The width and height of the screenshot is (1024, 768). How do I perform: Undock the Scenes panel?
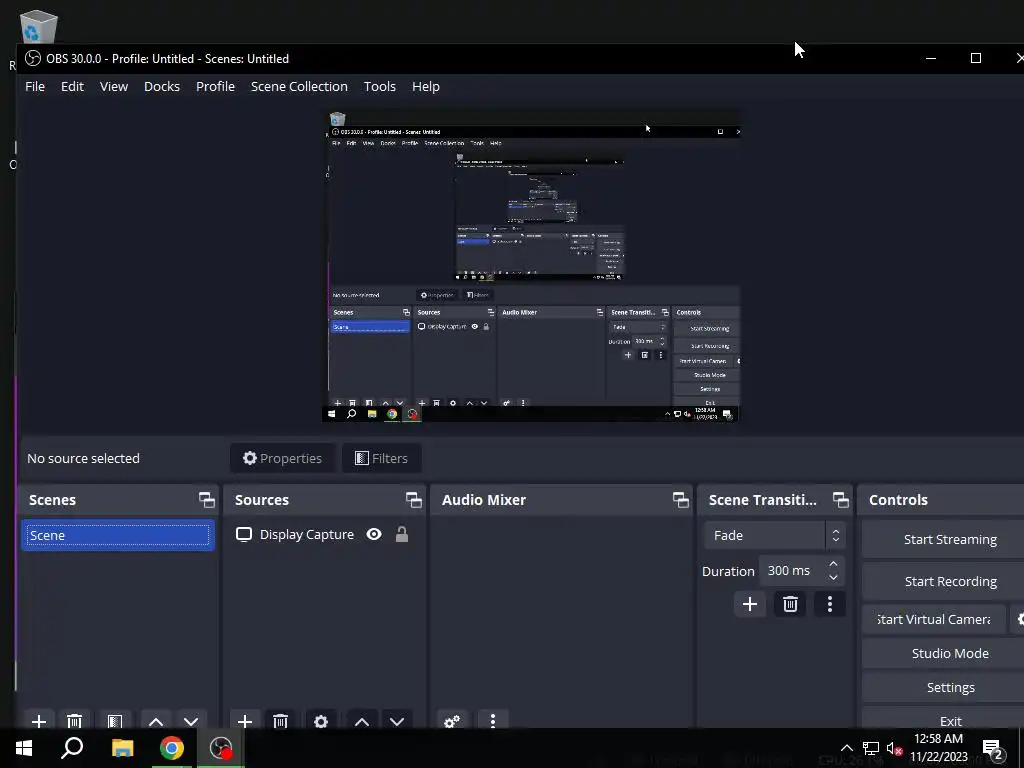206,500
